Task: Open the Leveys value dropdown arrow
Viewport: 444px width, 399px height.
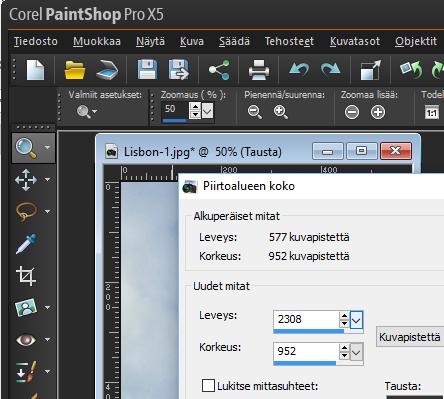Action: 356,320
